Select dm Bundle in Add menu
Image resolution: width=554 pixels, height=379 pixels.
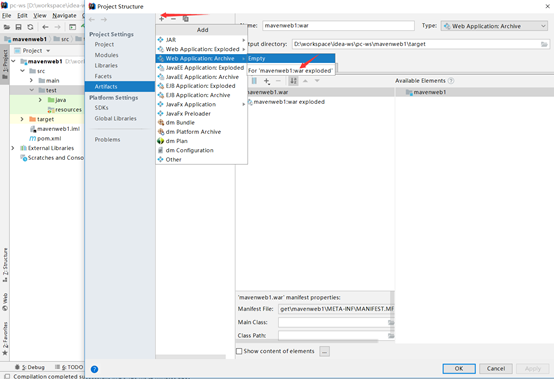tap(201, 123)
